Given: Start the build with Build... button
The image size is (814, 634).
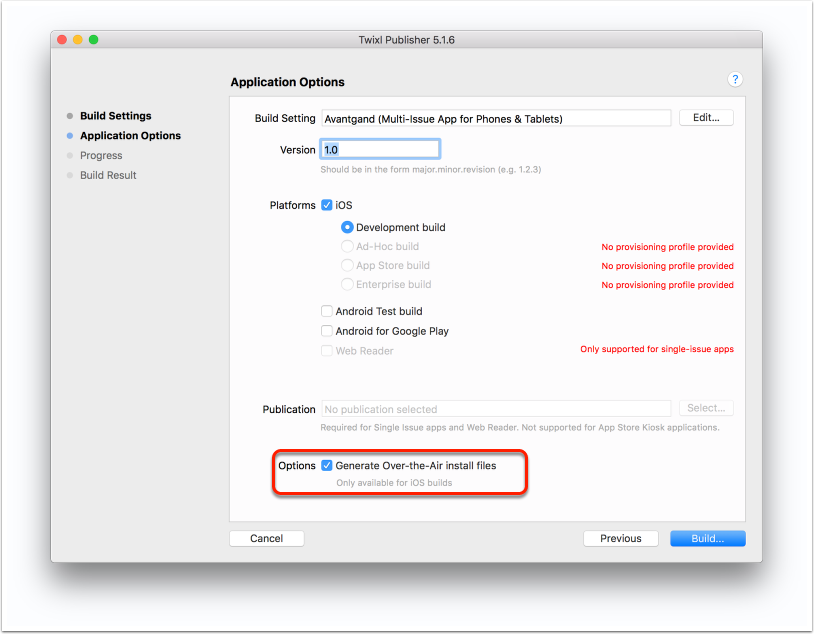Looking at the screenshot, I should click(708, 538).
